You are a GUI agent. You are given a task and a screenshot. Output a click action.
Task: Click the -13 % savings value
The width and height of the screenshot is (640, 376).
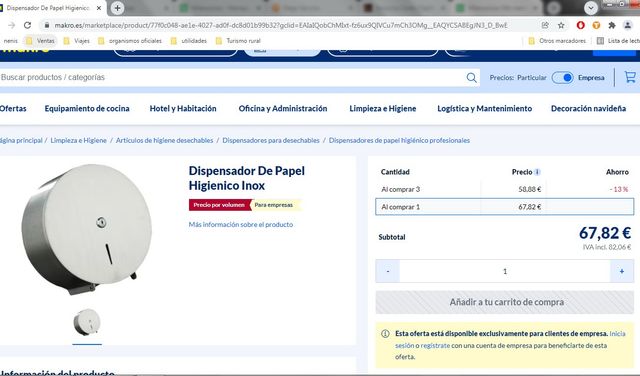pos(619,189)
